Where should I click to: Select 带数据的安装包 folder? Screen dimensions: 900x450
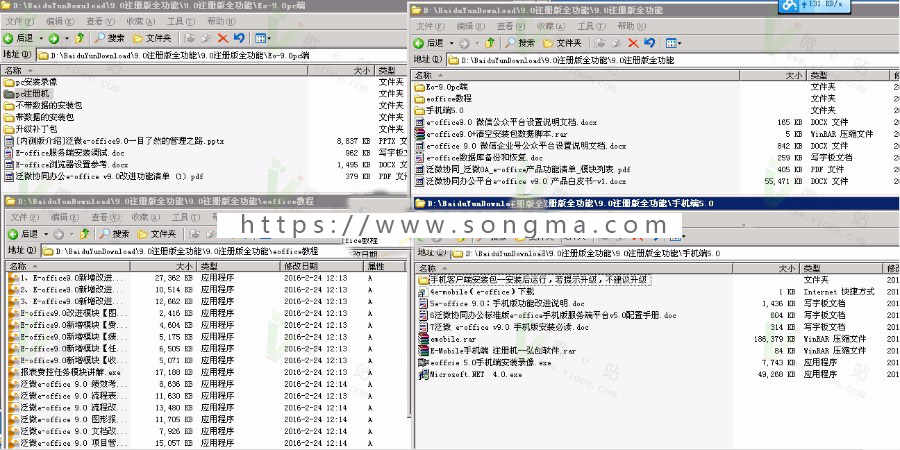click(38, 117)
